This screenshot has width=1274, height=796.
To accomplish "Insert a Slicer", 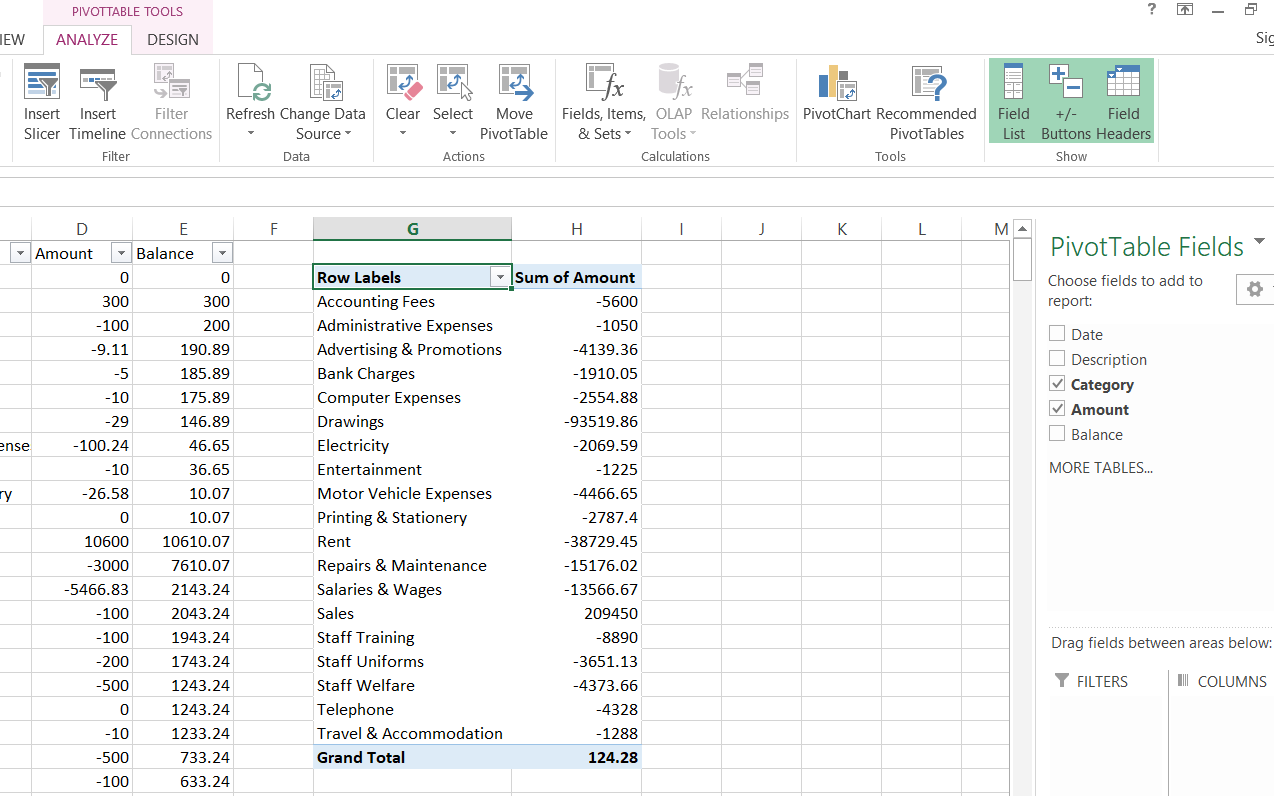I will 41,100.
